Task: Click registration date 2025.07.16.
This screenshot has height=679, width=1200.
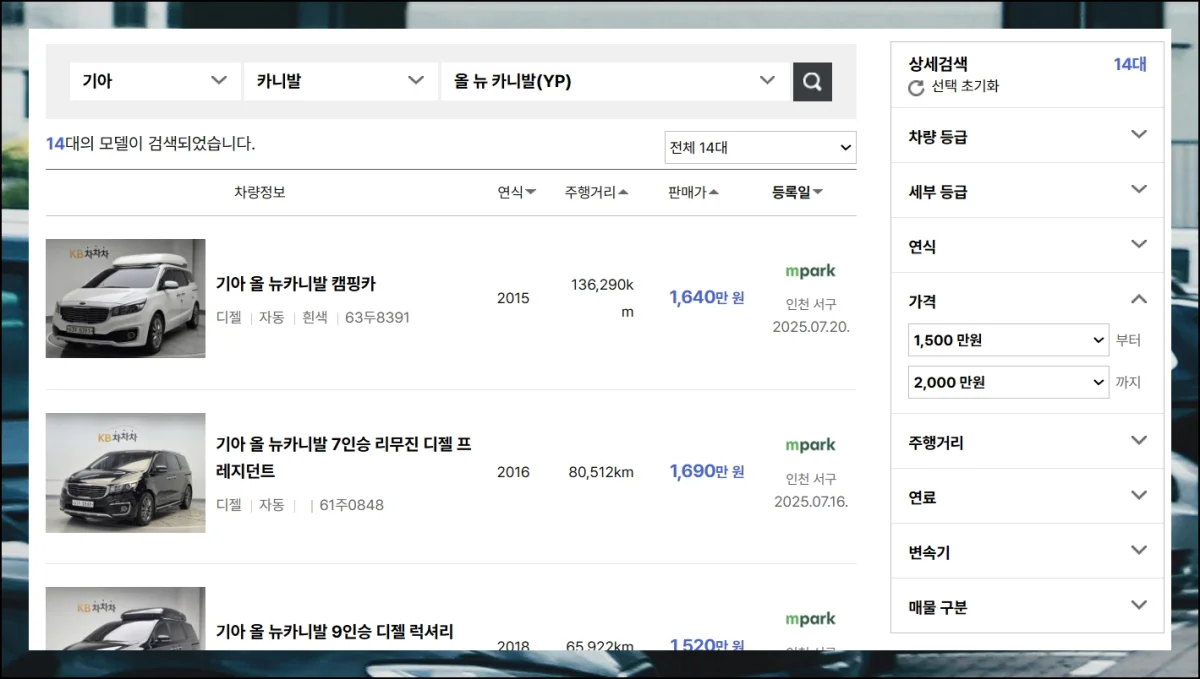Action: (811, 501)
